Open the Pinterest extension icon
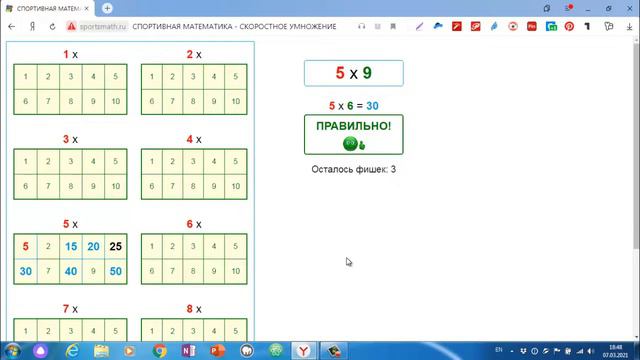The image size is (640, 360). point(569,27)
